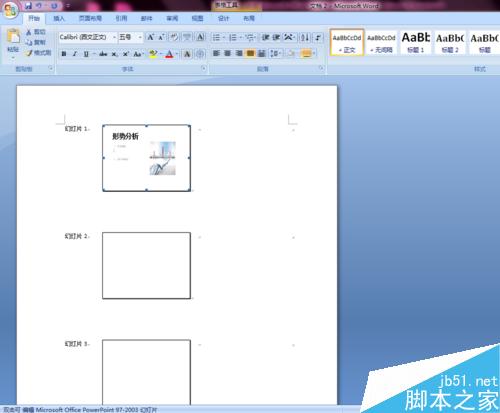Apply paragraph shading color

(291, 53)
